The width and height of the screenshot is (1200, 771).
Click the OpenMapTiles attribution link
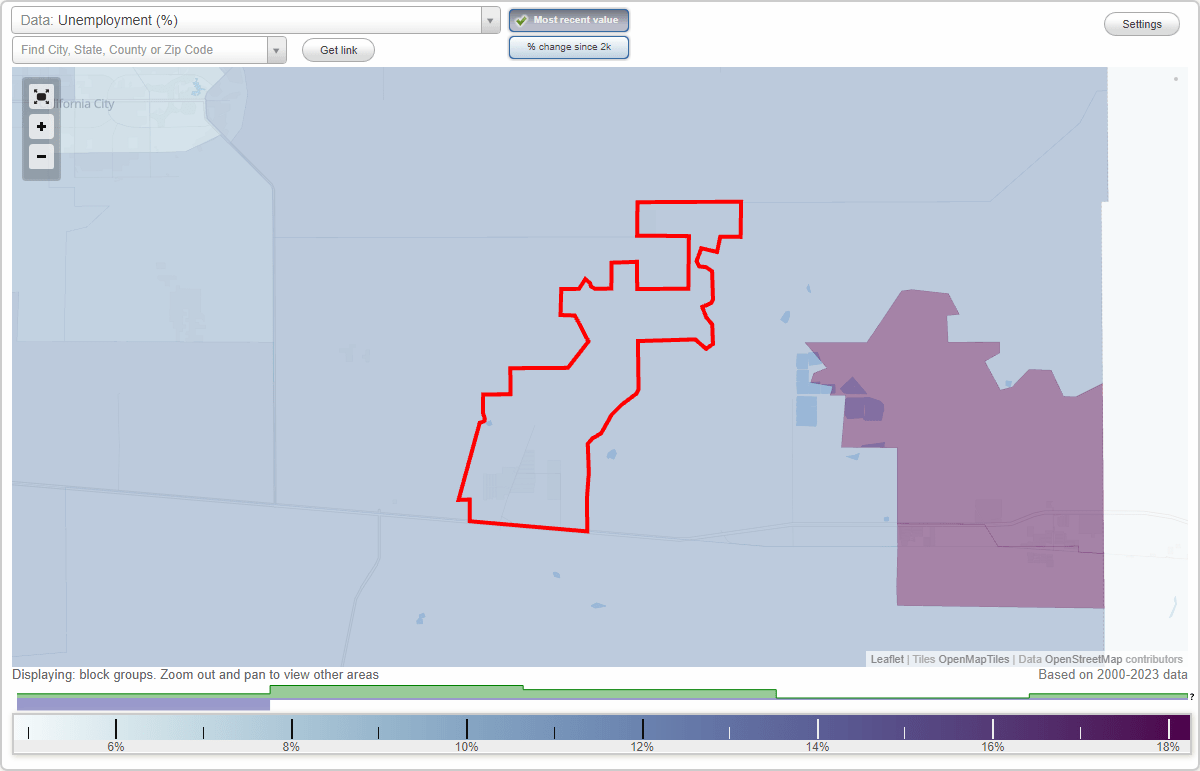[x=973, y=659]
